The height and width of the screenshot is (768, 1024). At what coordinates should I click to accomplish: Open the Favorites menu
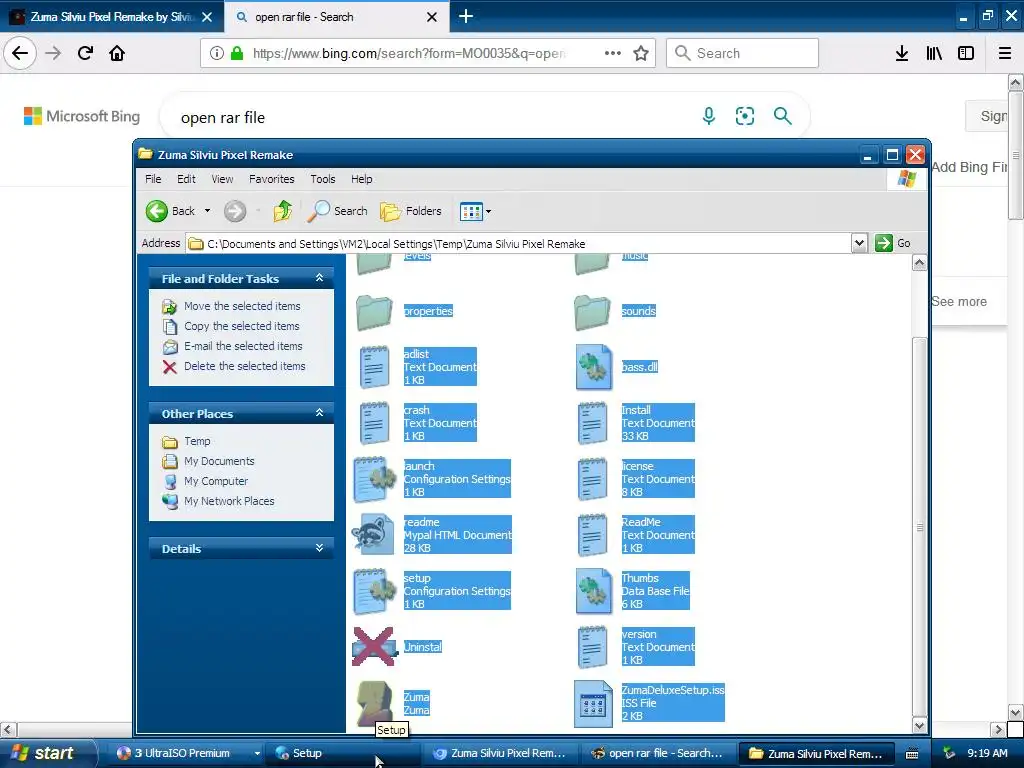[272, 179]
